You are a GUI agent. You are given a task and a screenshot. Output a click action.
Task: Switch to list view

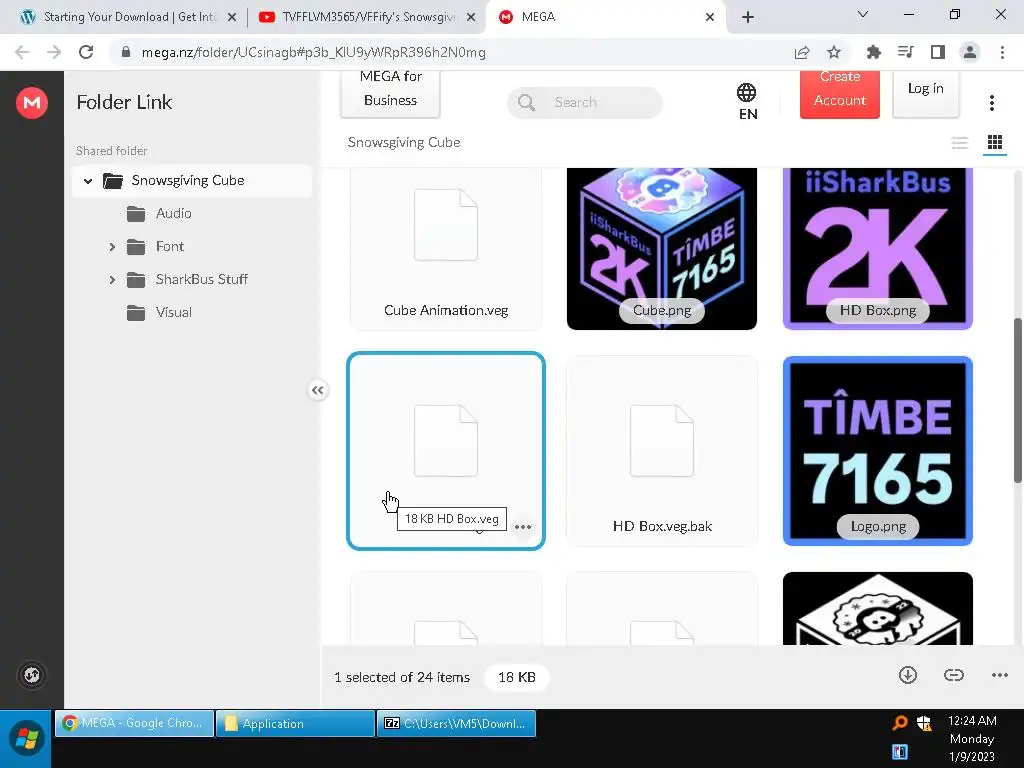coord(959,142)
